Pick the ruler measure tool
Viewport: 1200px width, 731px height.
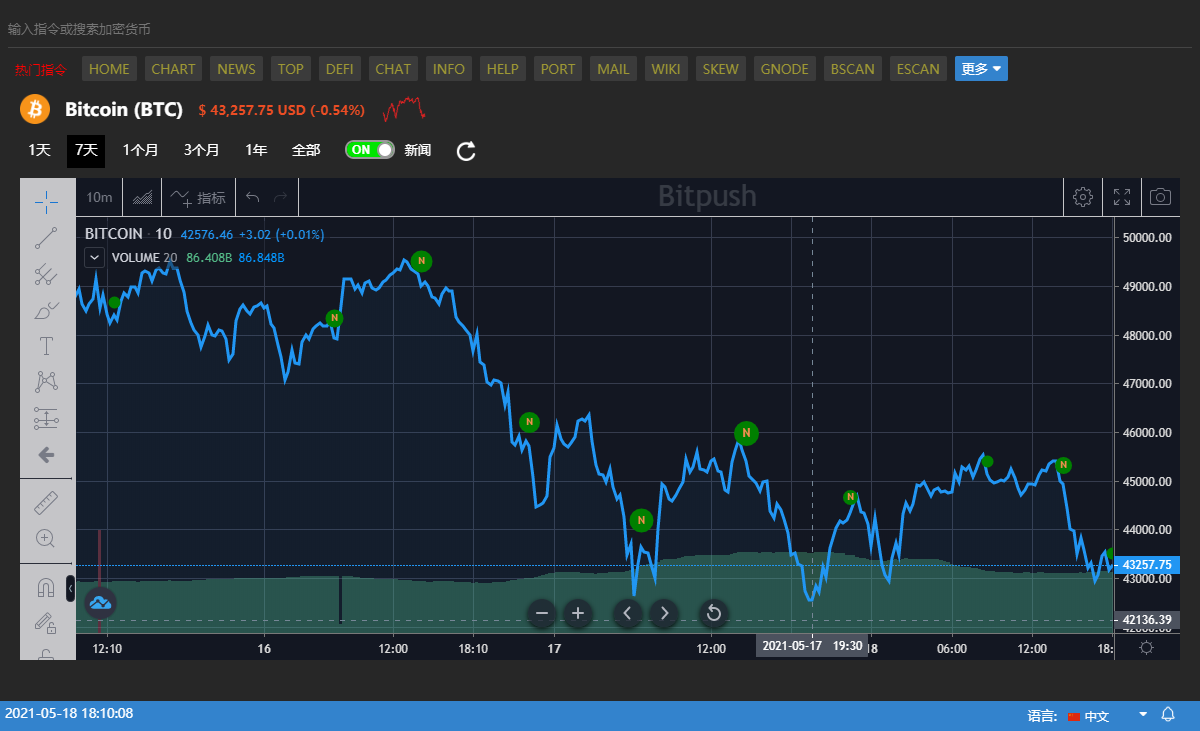pyautogui.click(x=46, y=501)
